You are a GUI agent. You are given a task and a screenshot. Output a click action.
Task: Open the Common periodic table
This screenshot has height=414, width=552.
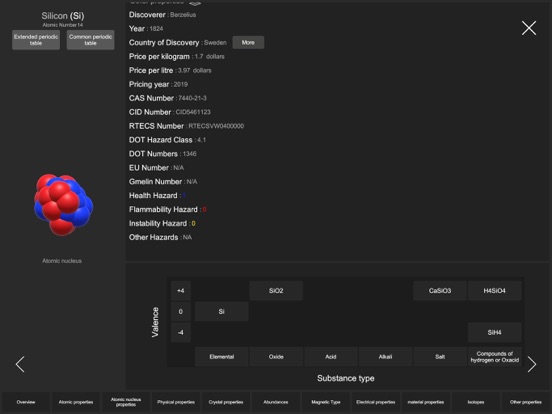click(x=90, y=40)
